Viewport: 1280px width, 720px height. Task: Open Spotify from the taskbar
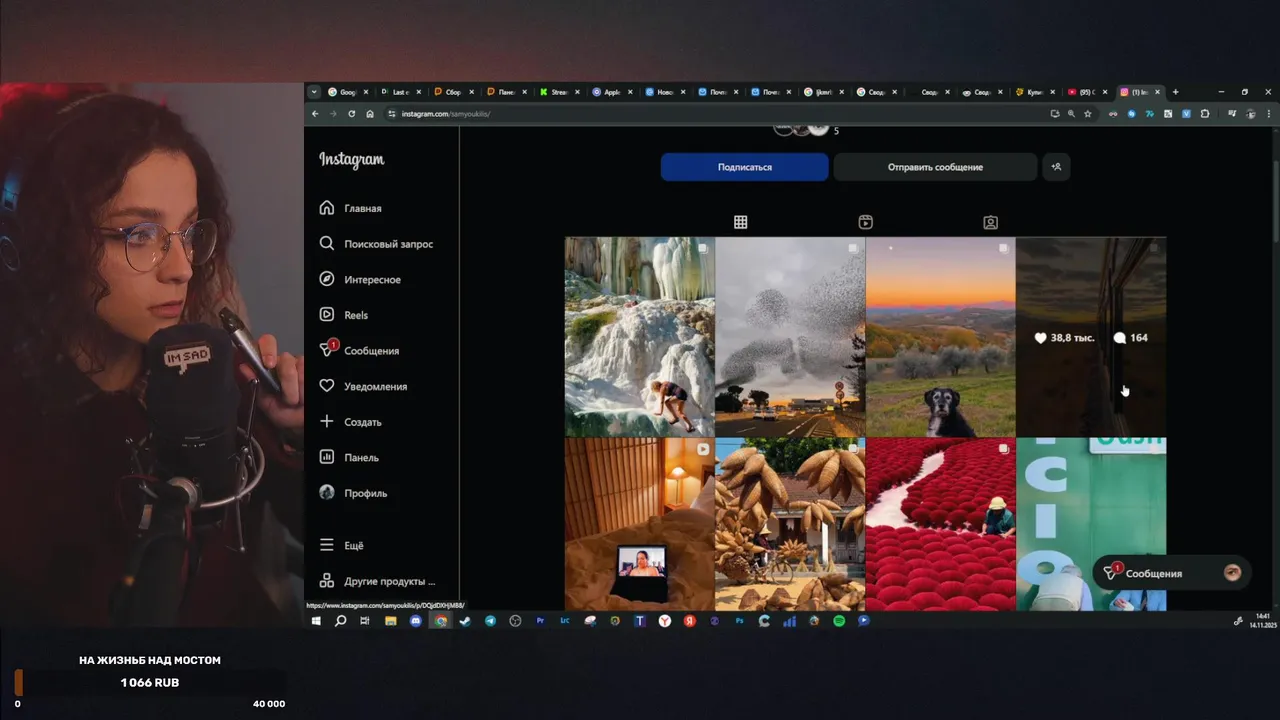[839, 621]
